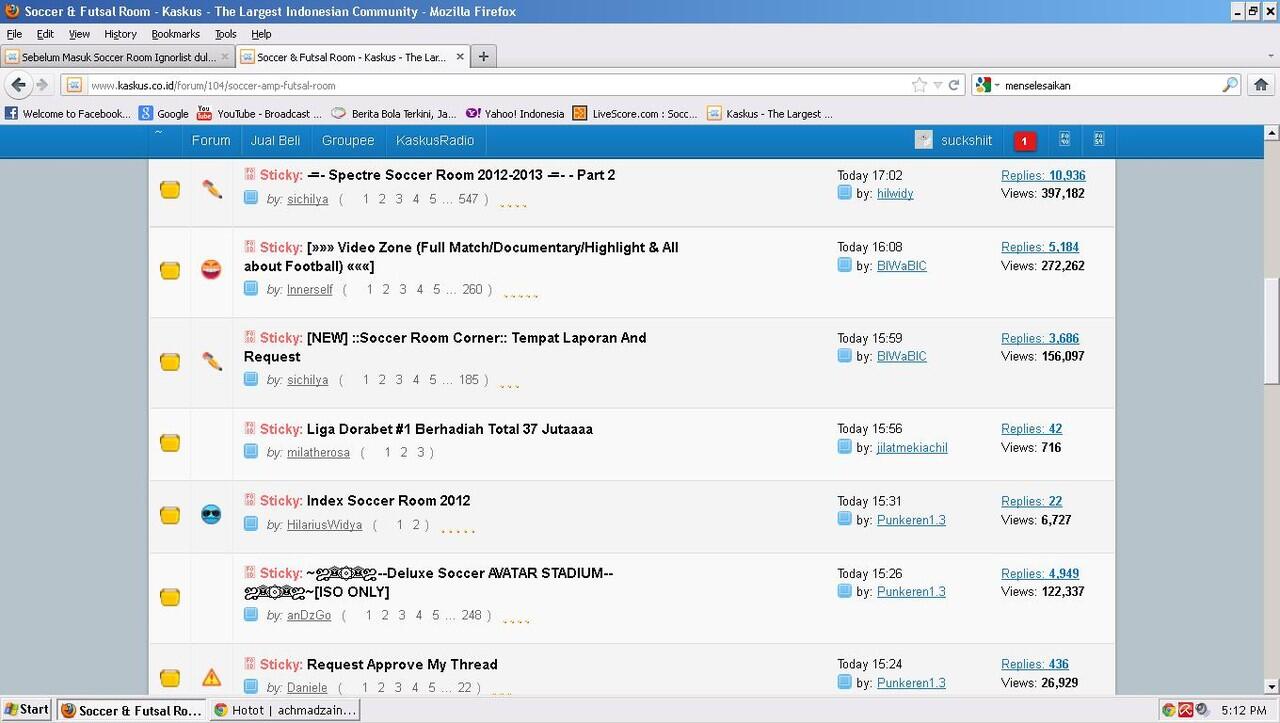Click the search magnifier icon in search box
The width and height of the screenshot is (1280, 723).
pos(1230,85)
